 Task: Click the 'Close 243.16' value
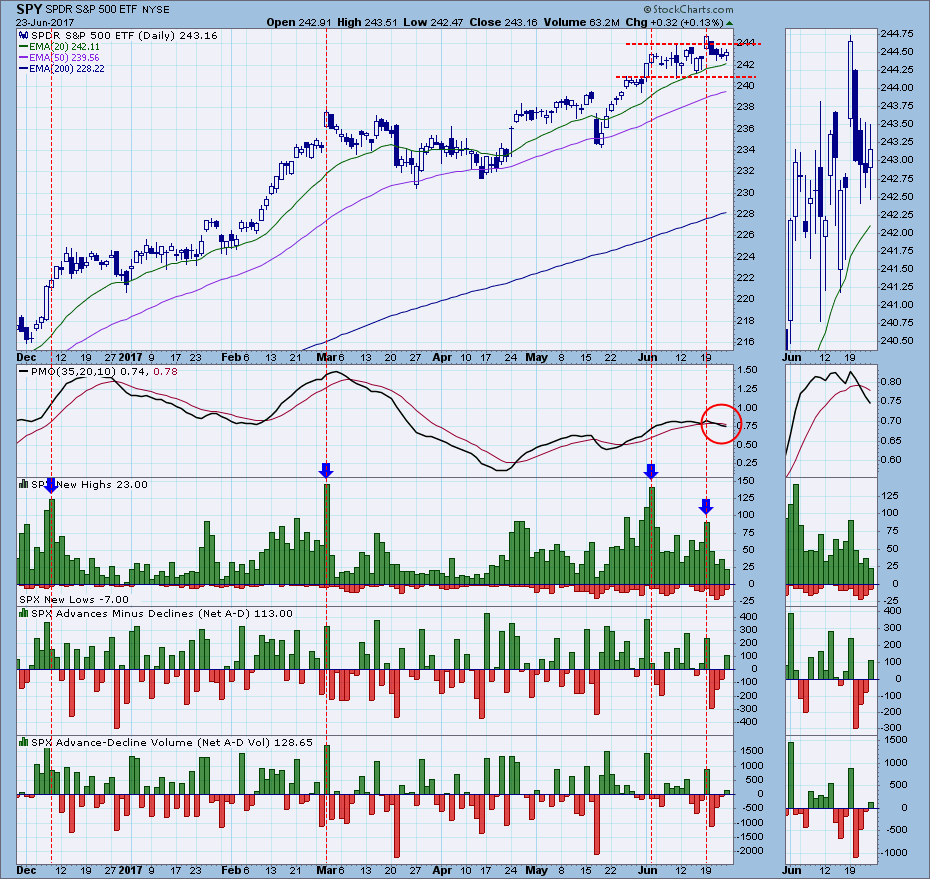pos(503,23)
